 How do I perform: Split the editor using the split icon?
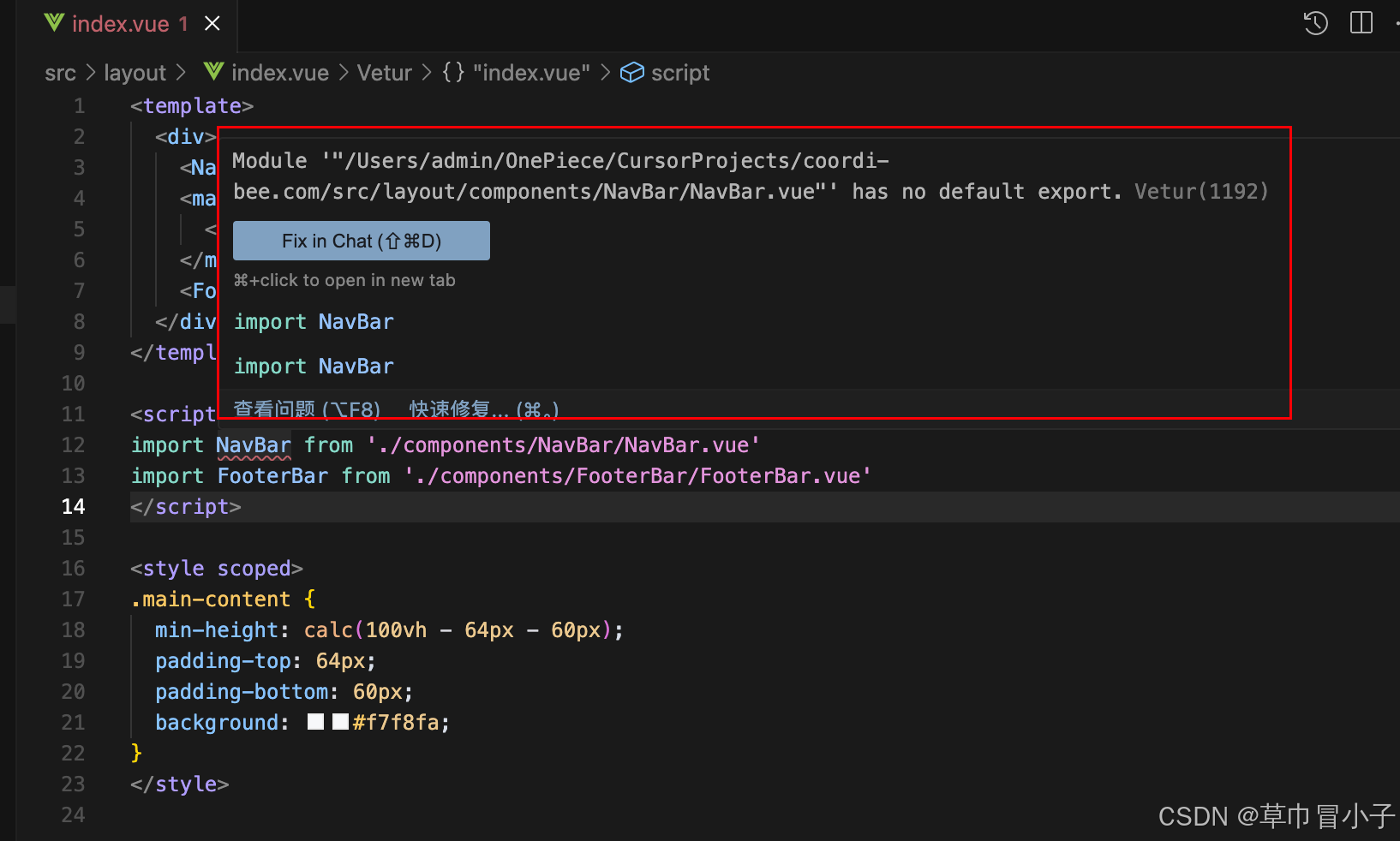pyautogui.click(x=1361, y=23)
